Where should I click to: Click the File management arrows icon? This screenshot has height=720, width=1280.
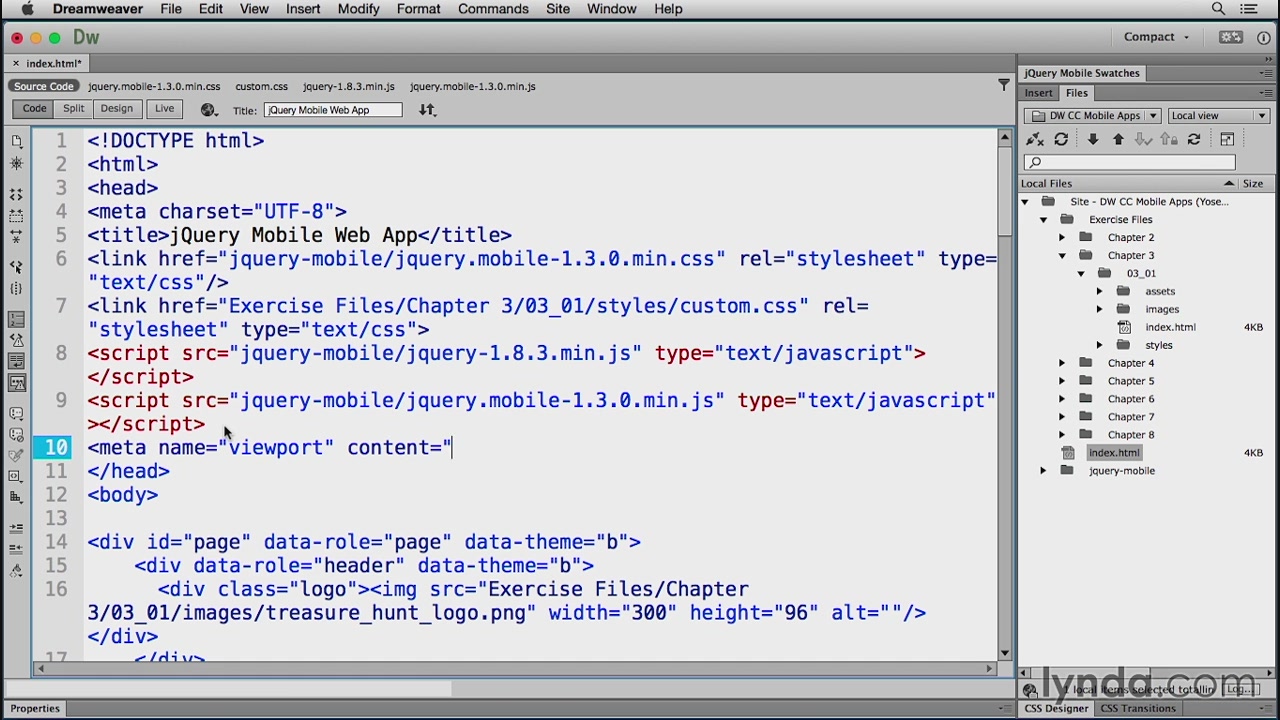[x=427, y=110]
